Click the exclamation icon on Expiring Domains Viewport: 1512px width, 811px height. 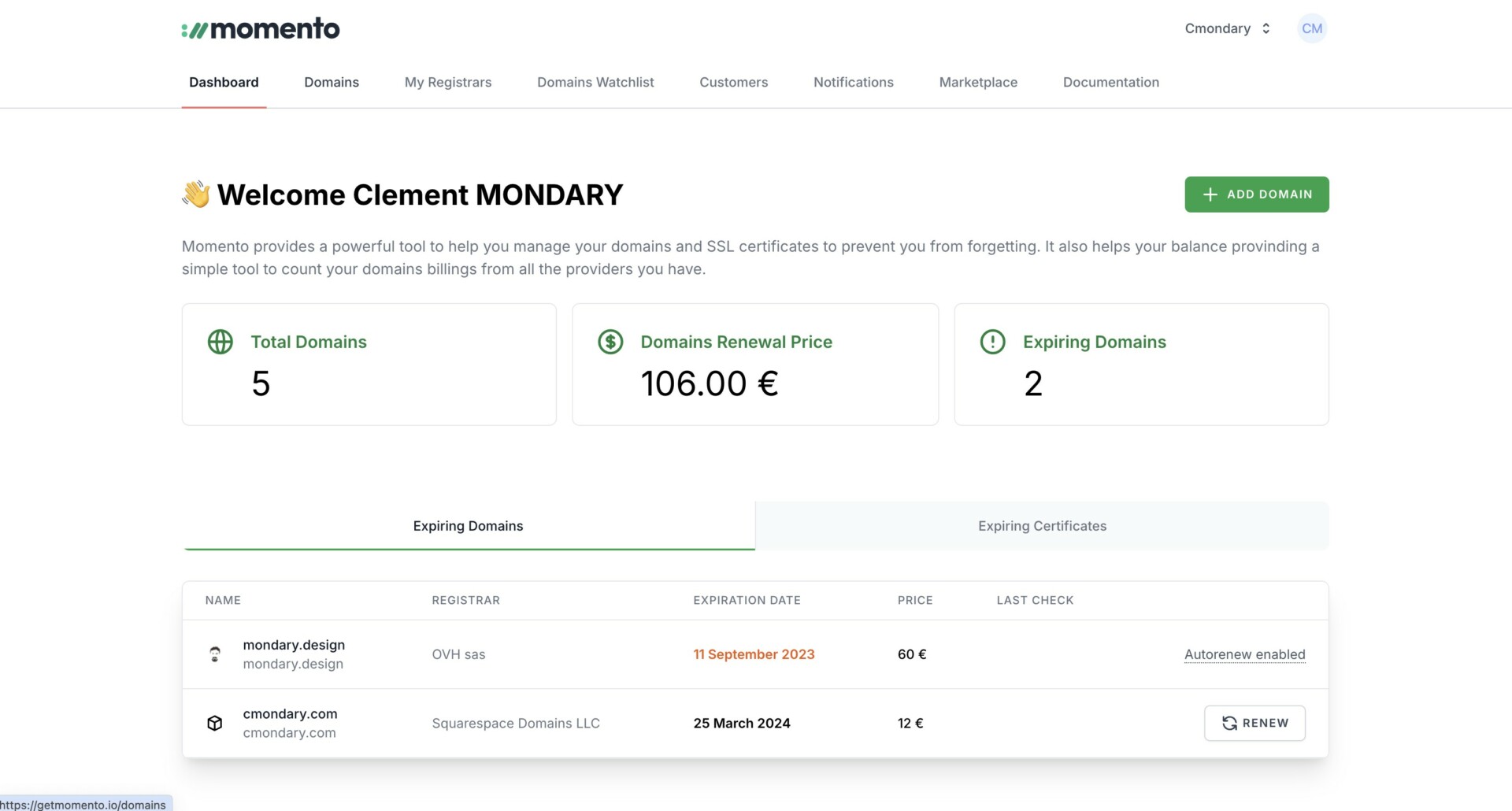pyautogui.click(x=992, y=342)
